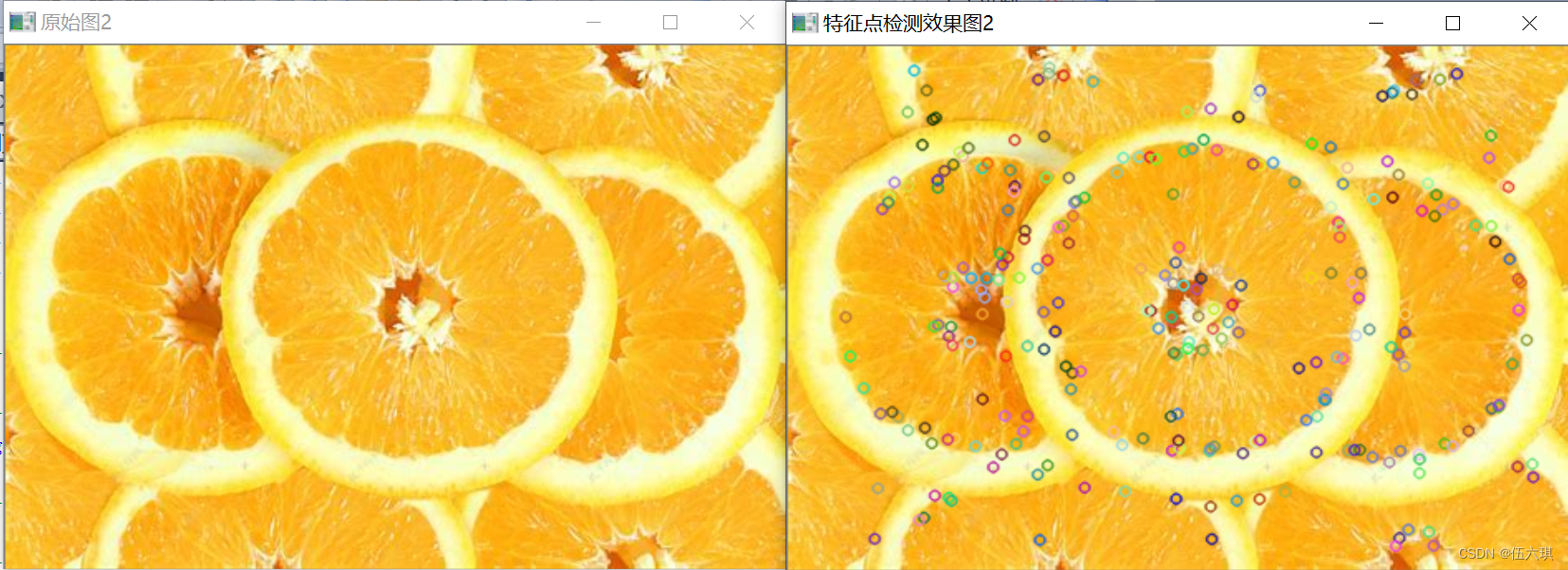Click the 原始图2 window title text
The width and height of the screenshot is (1568, 570).
(x=76, y=22)
